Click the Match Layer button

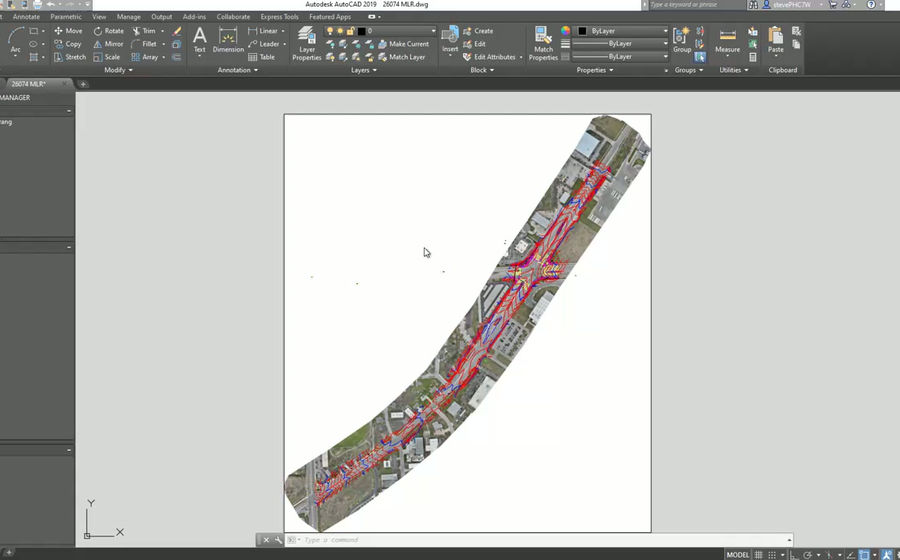tap(401, 57)
